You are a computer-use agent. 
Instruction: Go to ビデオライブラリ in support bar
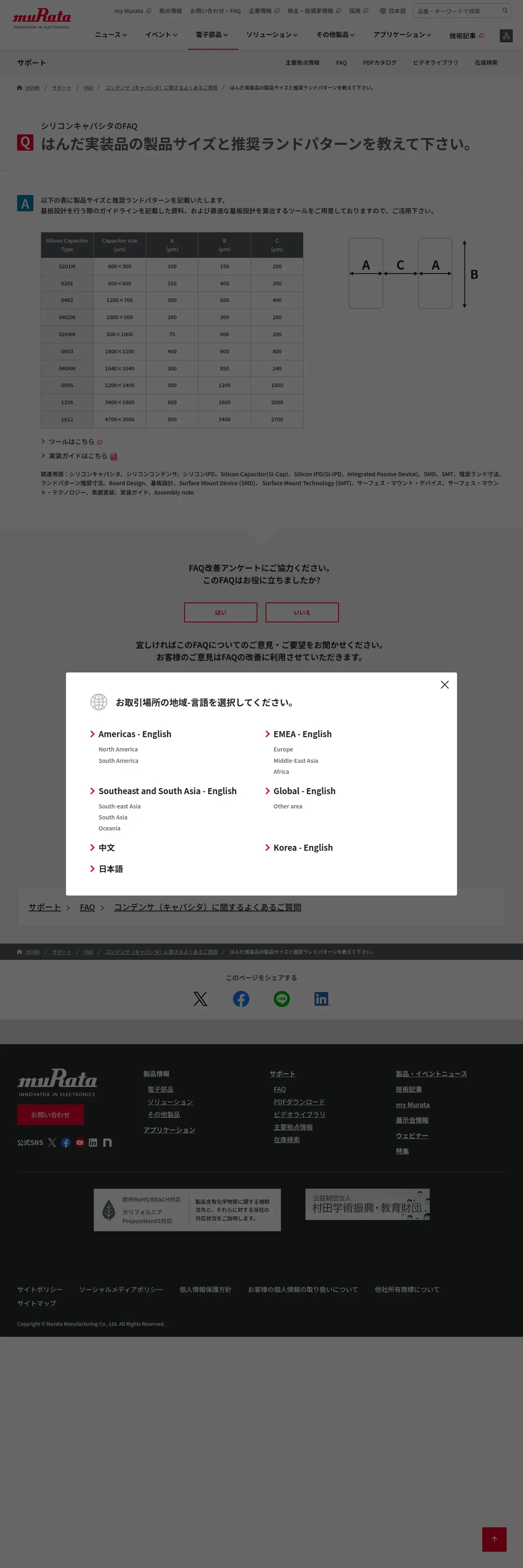435,63
